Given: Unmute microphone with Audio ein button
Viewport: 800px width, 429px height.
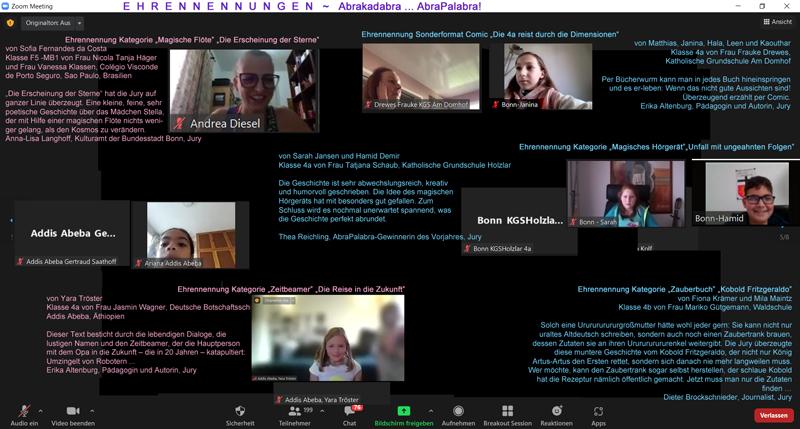Looking at the screenshot, I should pyautogui.click(x=24, y=415).
